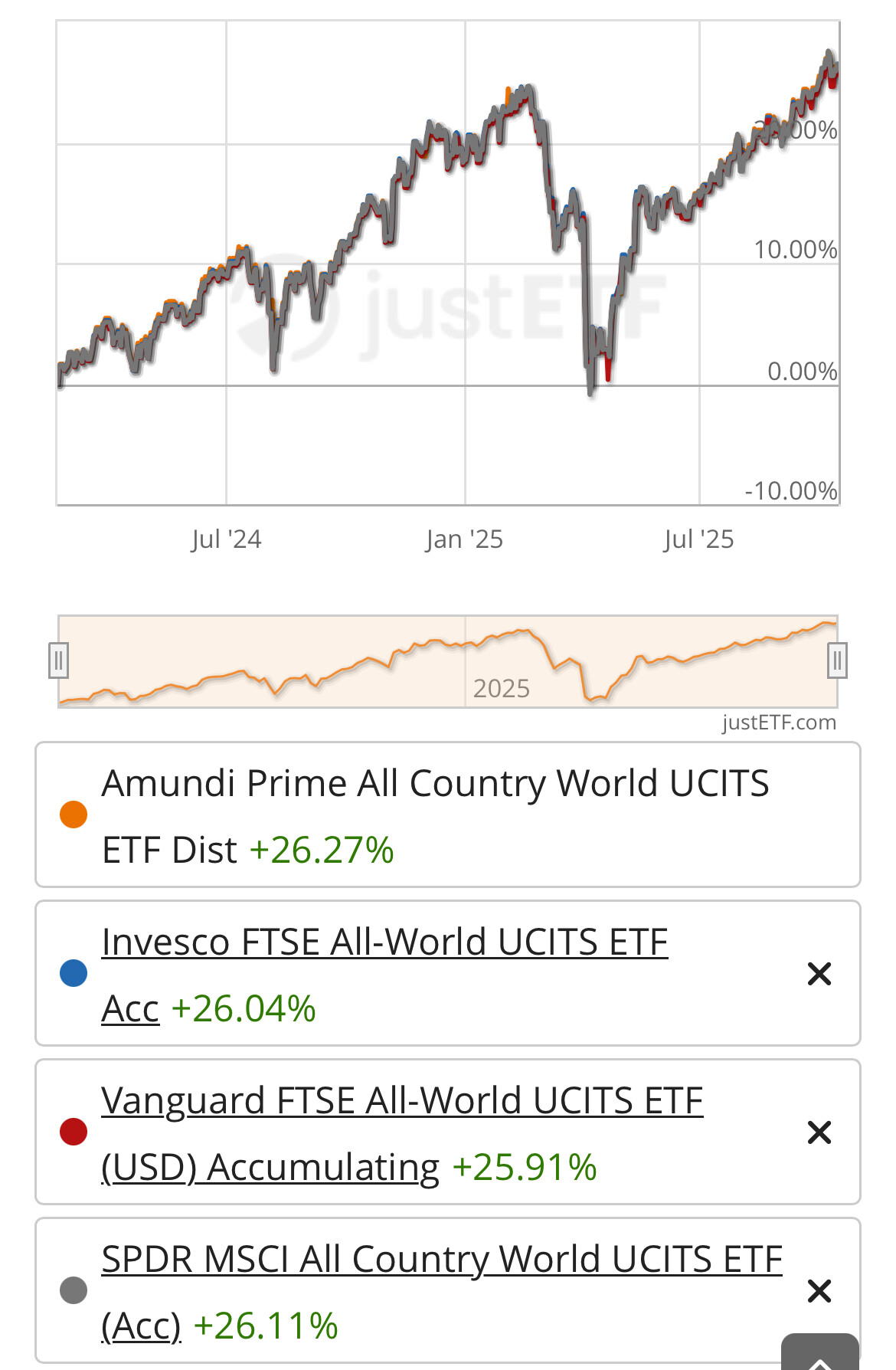Tap the scroll-to-top chevron button
The width and height of the screenshot is (896, 1370).
(x=819, y=1356)
